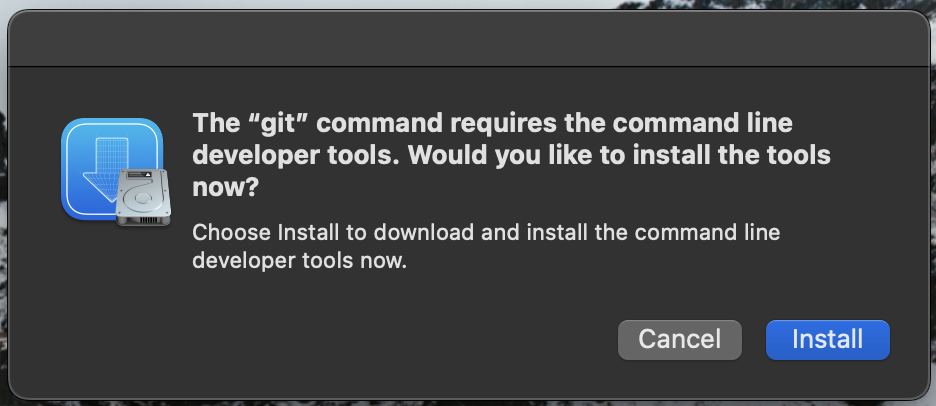Viewport: 936px width, 406px height.
Task: Click the word "git" in the heading
Action: (x=274, y=124)
